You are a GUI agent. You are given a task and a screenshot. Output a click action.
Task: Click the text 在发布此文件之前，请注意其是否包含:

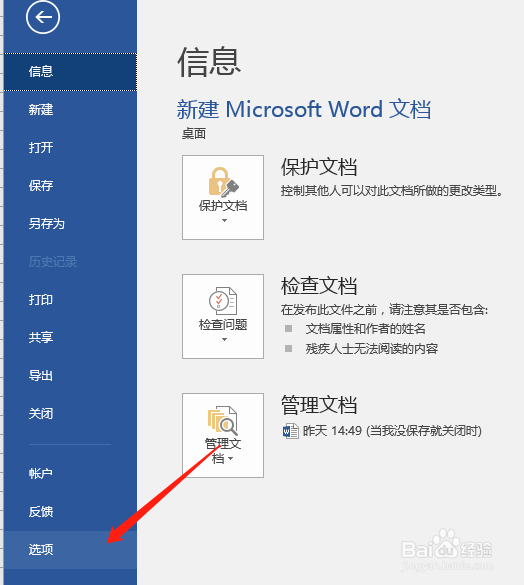tap(384, 310)
